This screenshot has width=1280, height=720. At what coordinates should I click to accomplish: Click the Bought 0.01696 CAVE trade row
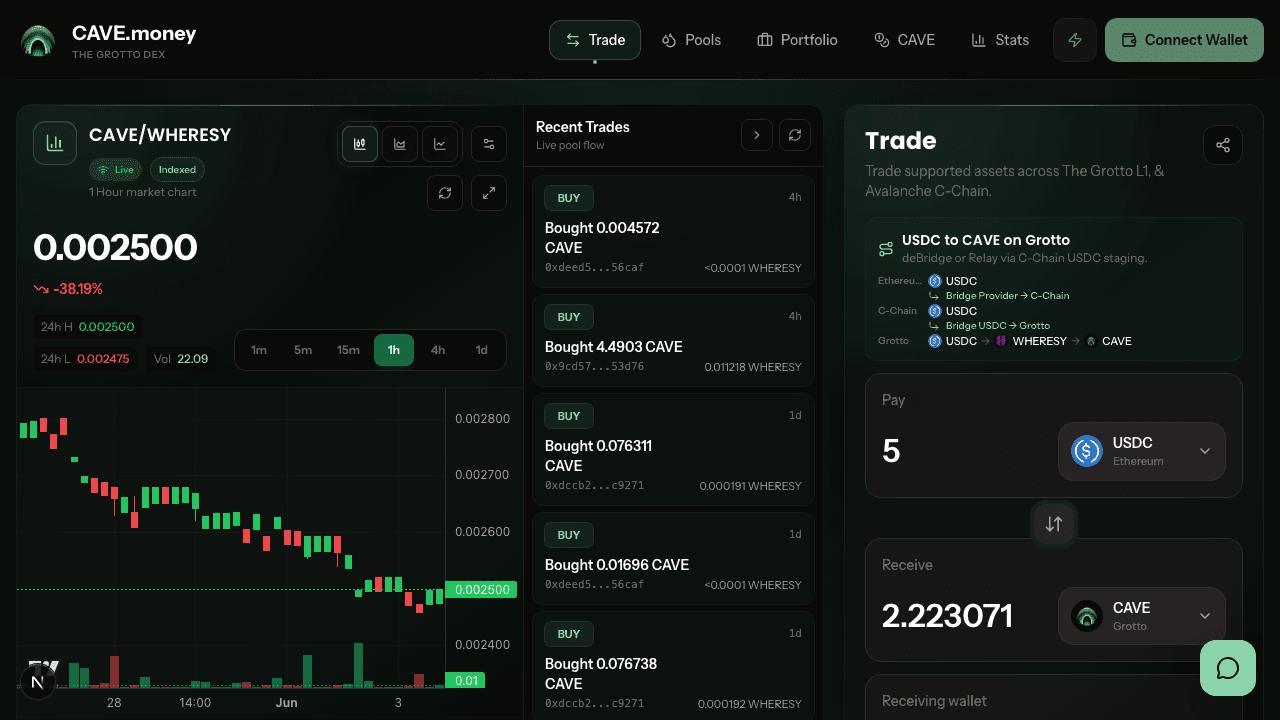674,558
